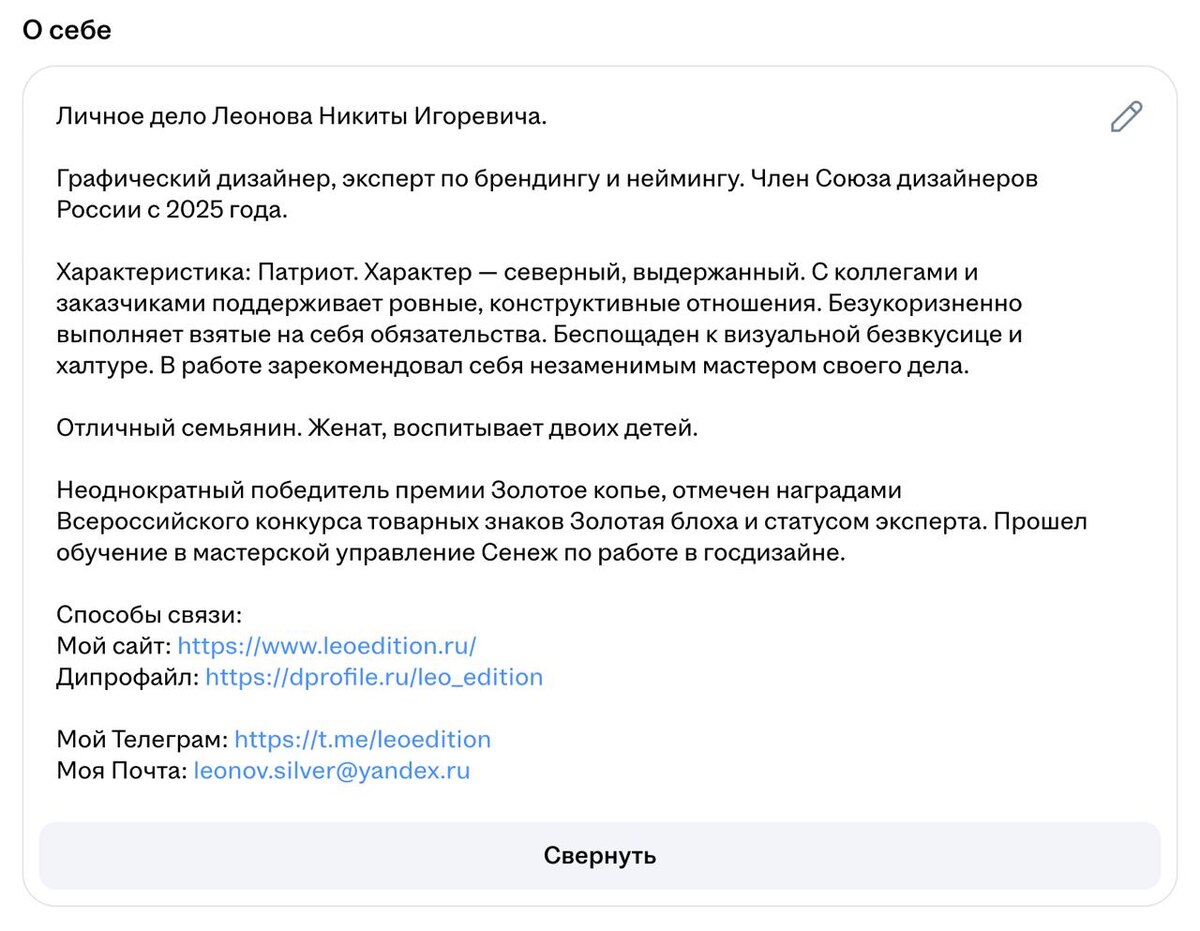Click the Мой Телеграм: label text
The image size is (1200, 931).
(x=142, y=740)
